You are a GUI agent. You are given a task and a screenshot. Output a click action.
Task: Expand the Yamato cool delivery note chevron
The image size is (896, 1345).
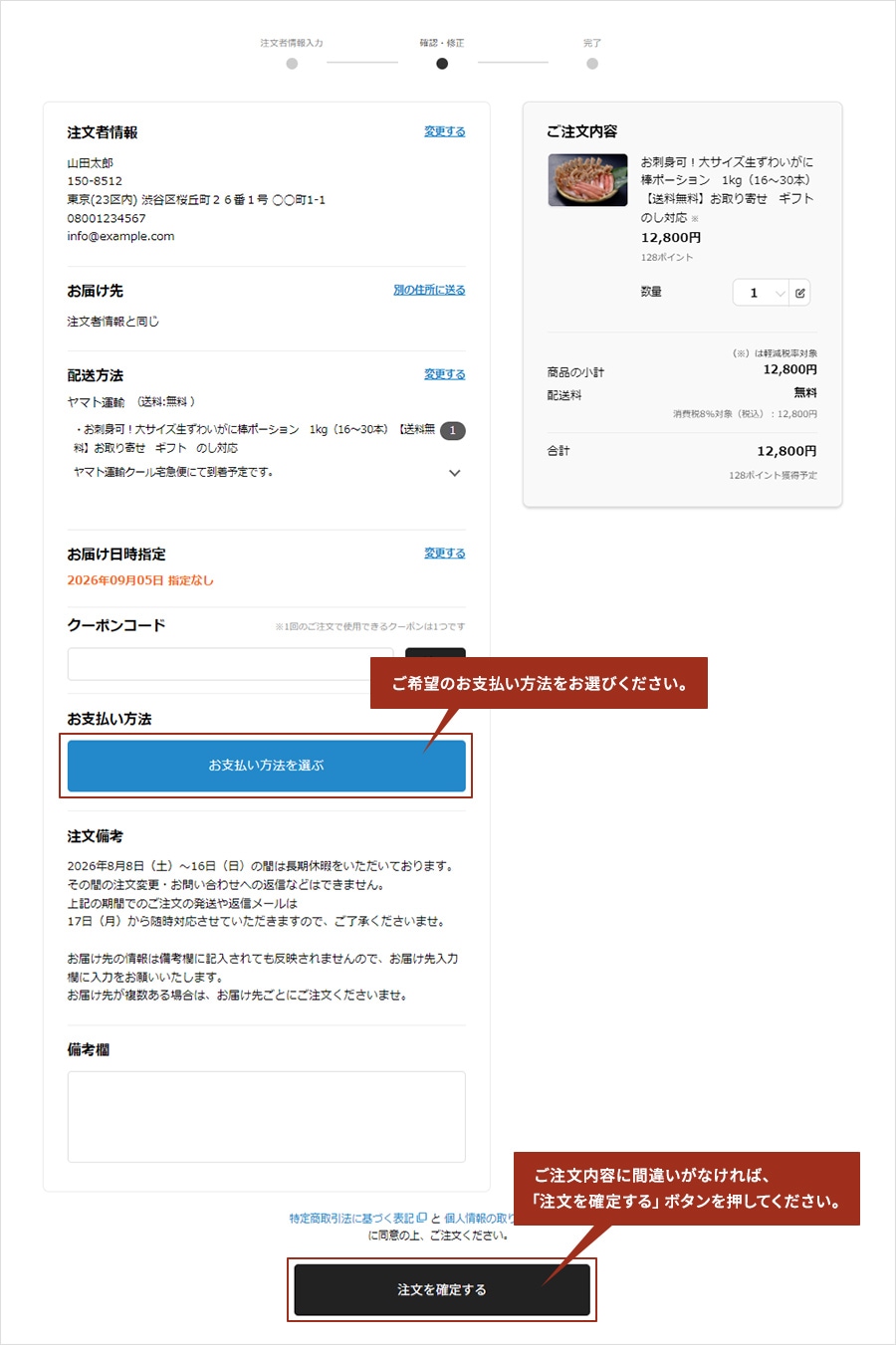click(455, 473)
